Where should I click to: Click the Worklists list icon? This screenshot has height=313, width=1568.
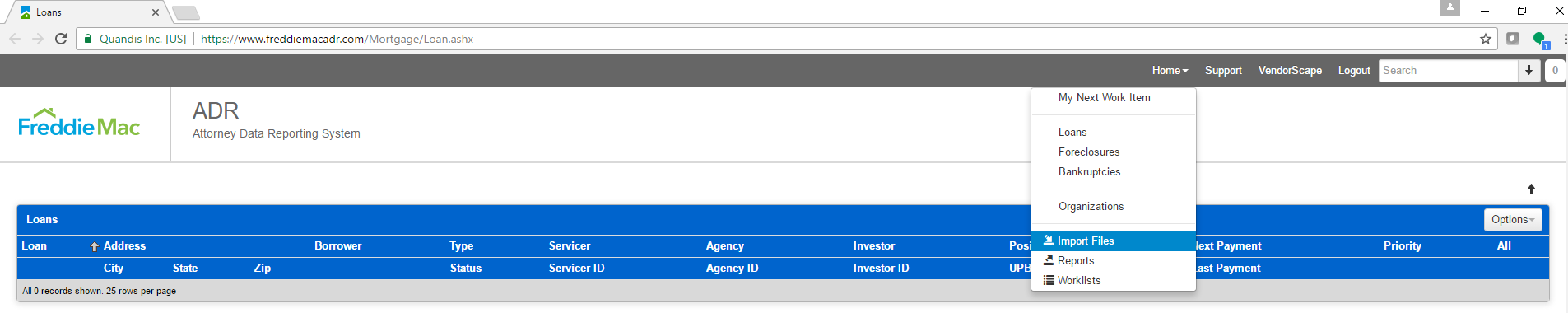click(x=1049, y=280)
